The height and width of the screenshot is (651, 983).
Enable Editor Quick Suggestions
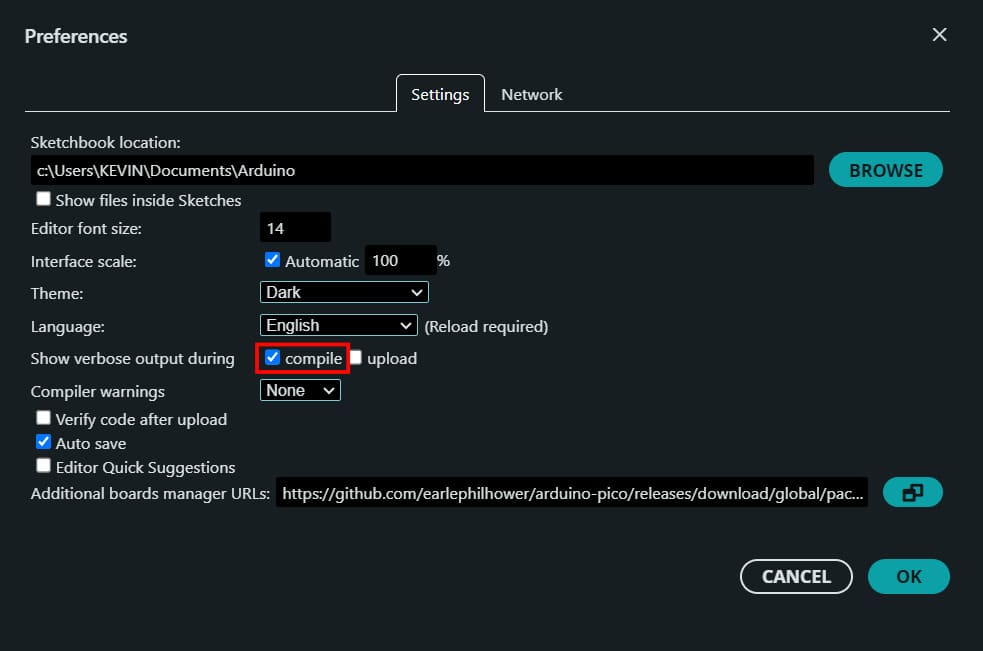tap(43, 465)
